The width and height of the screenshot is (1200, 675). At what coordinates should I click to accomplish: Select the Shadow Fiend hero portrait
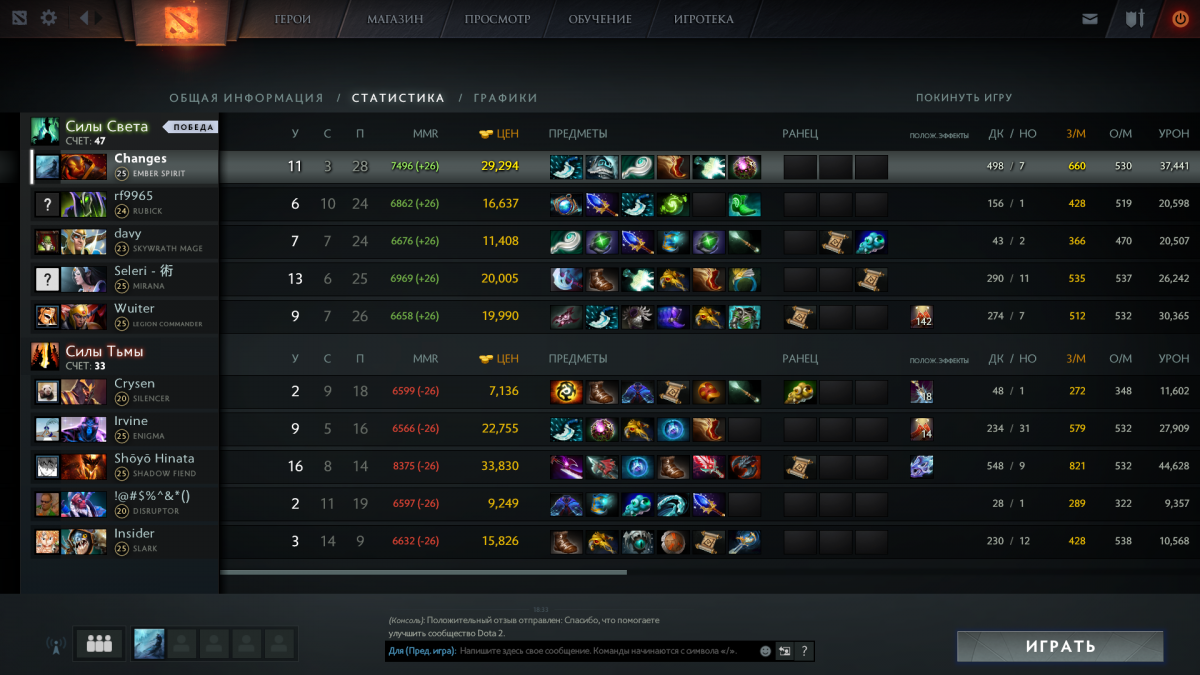[83, 466]
